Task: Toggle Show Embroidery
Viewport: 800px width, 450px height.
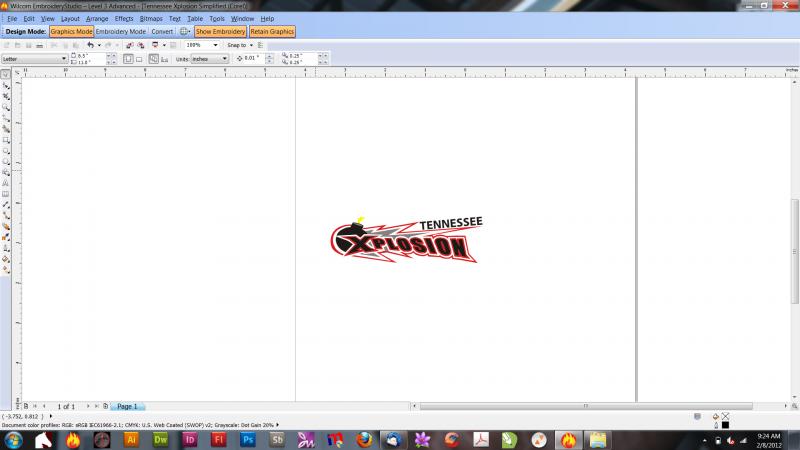Action: 220,31
